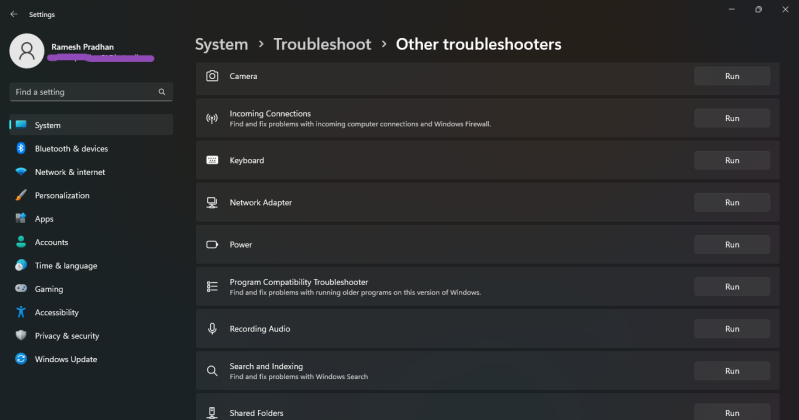799x420 pixels.
Task: Click the Time & language globe icon
Action: point(21,266)
